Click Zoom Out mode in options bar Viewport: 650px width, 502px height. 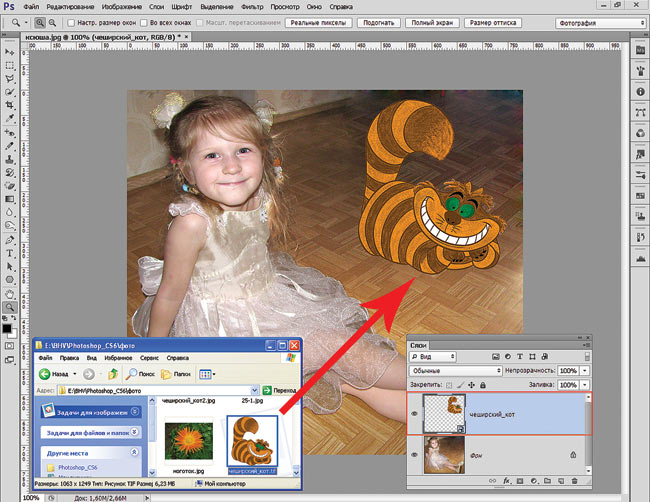pos(52,23)
